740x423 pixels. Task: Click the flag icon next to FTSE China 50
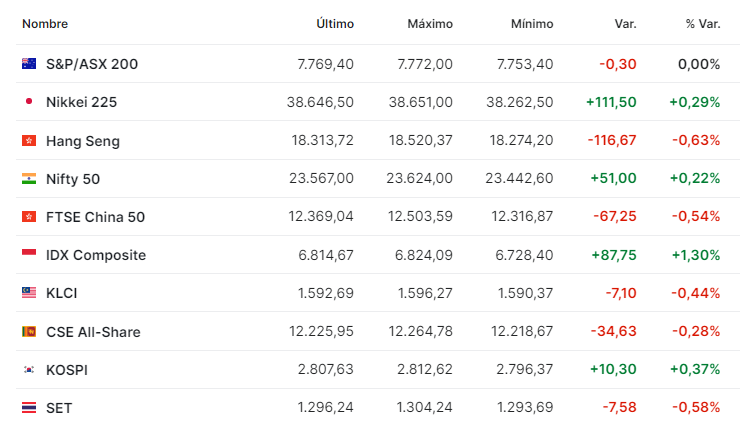(29, 217)
